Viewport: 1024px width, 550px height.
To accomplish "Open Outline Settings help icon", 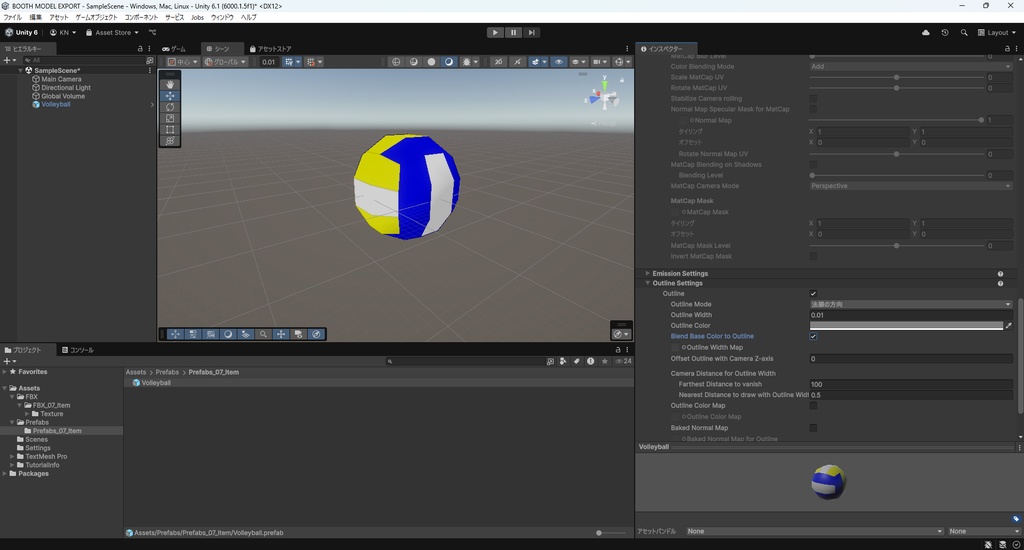I will pos(1000,283).
